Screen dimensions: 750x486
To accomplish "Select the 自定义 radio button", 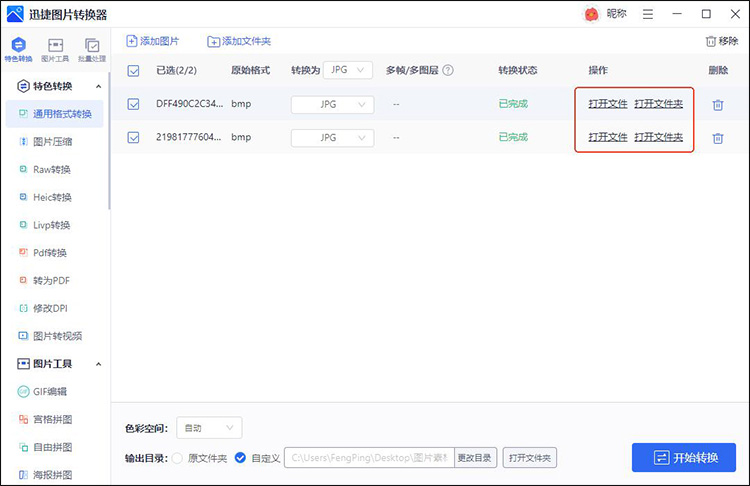I will tap(240, 458).
